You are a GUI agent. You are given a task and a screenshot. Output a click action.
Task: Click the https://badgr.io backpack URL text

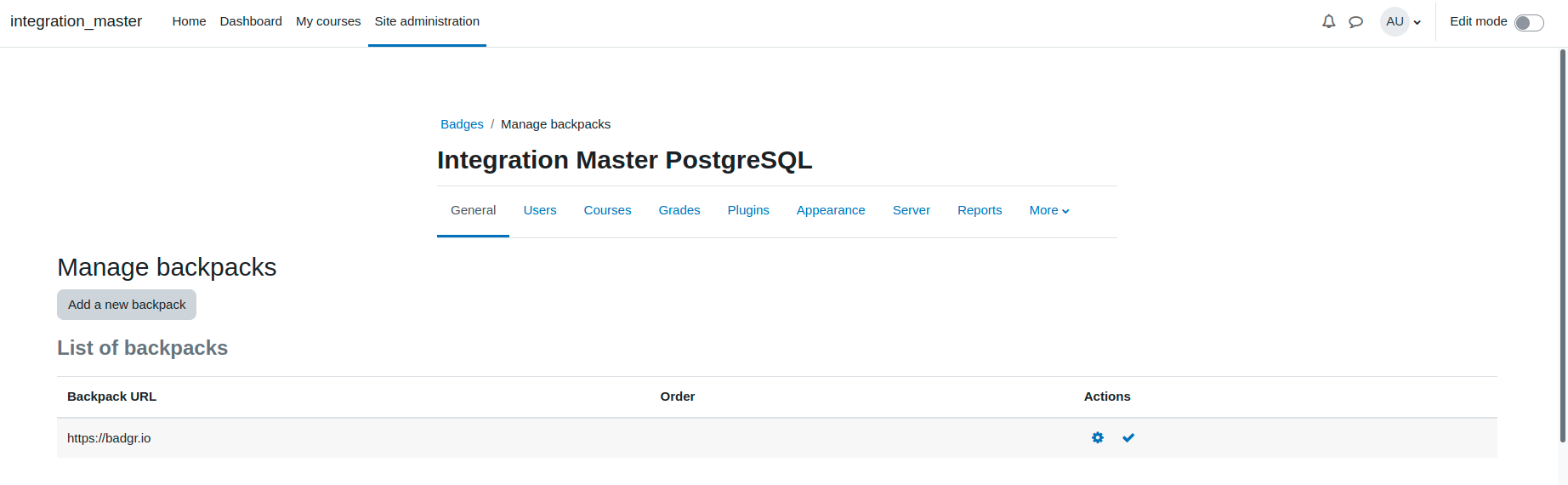(109, 438)
